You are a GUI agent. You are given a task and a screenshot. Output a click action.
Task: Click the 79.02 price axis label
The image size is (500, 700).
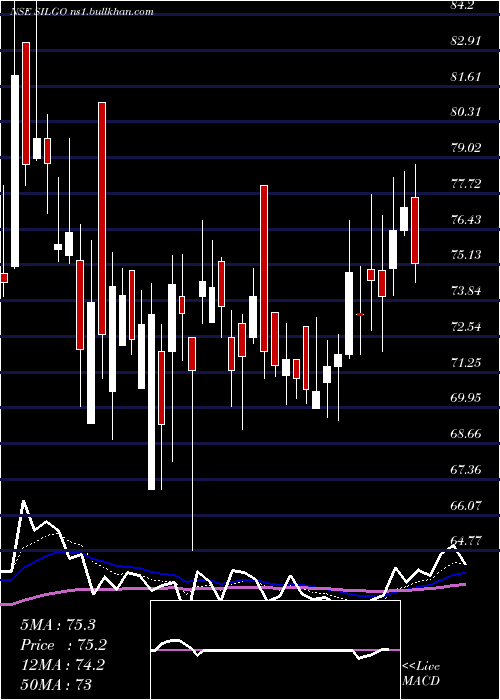pyautogui.click(x=467, y=148)
